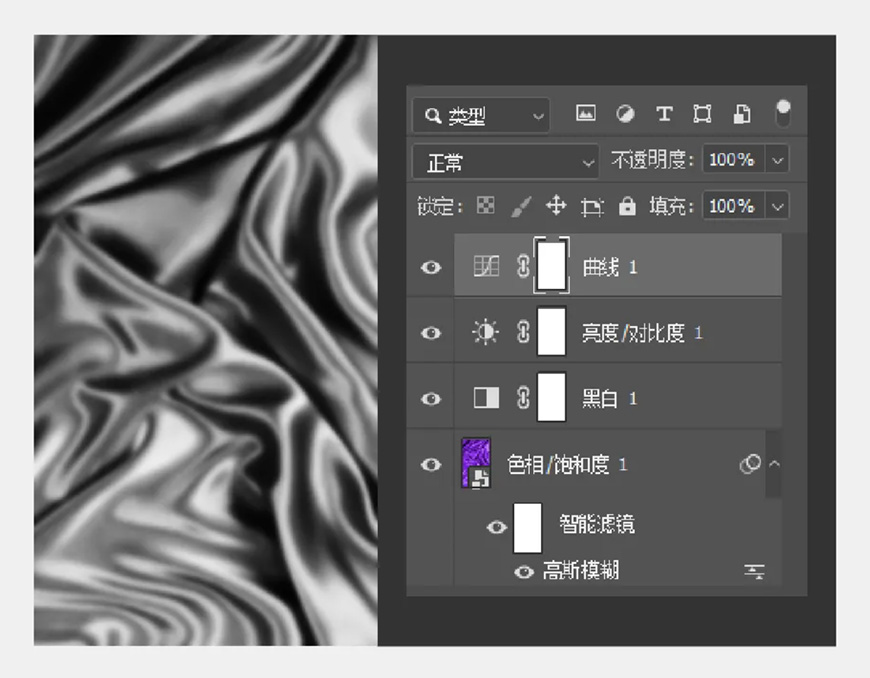870x678 pixels.
Task: Click the link icon on the Curves layer
Action: tap(523, 265)
